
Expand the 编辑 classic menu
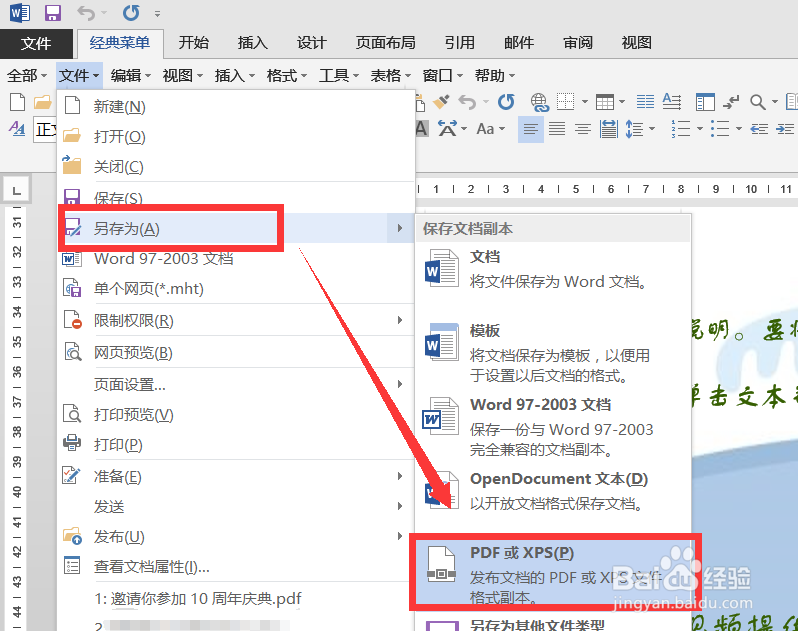point(131,76)
